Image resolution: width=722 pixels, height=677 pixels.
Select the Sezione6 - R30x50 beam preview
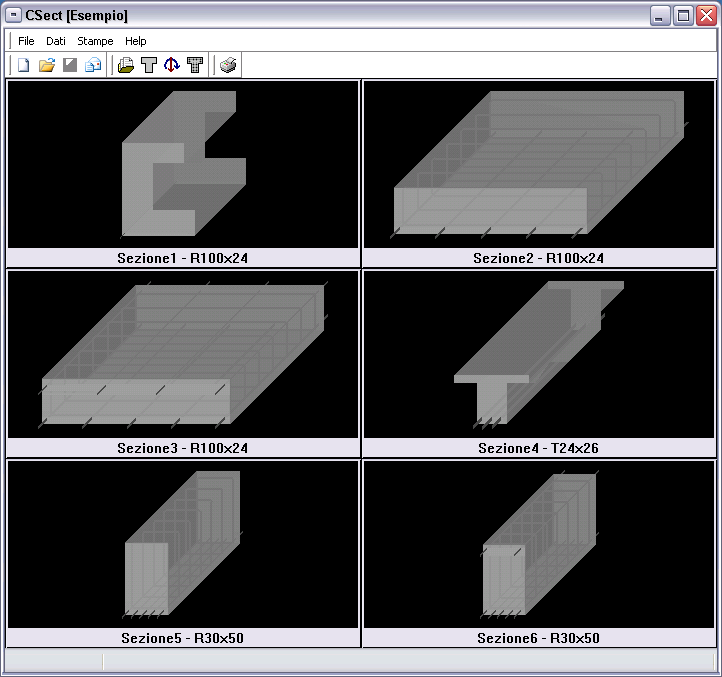[538, 544]
